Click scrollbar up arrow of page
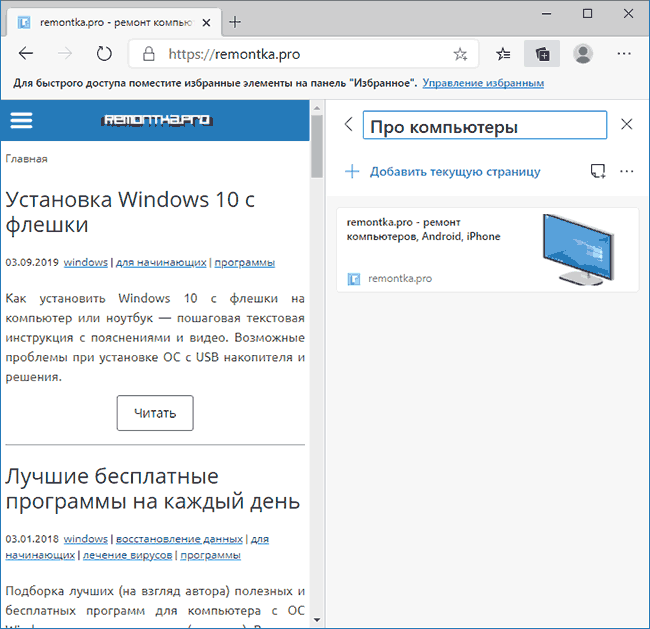 (317, 108)
